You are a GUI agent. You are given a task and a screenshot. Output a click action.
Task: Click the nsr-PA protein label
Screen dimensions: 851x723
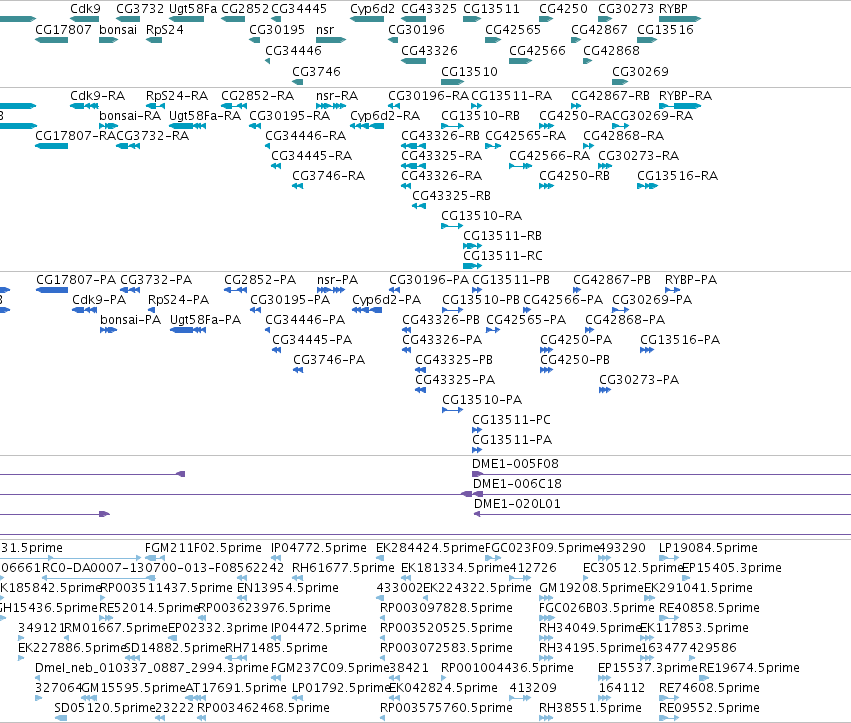coord(338,280)
